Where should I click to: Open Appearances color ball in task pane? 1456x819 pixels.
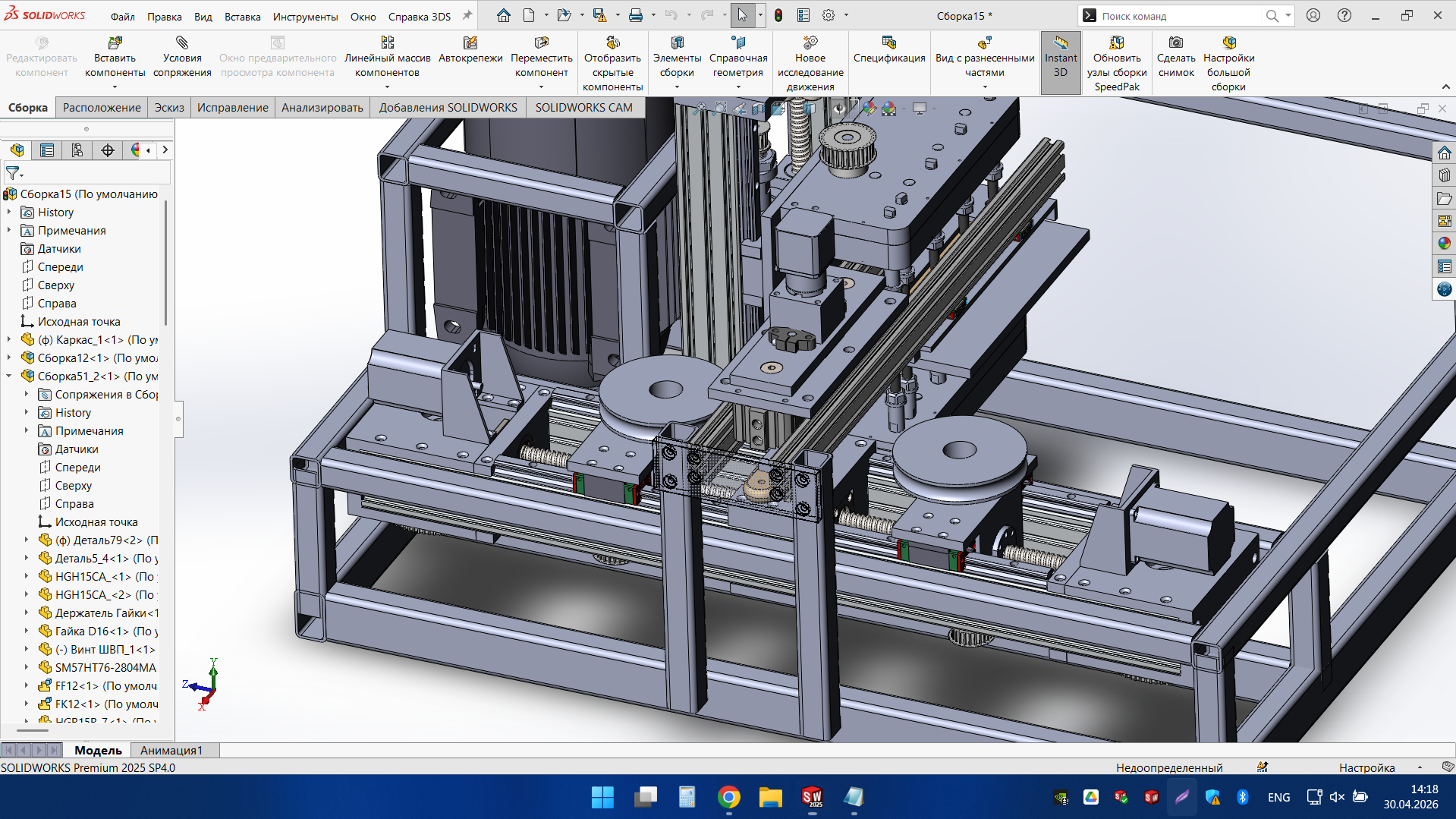coord(1444,244)
